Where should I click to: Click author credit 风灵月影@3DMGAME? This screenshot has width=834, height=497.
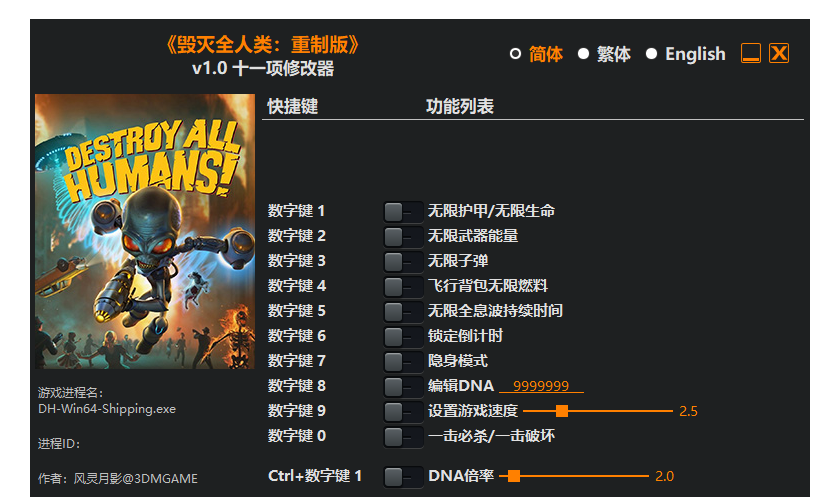[x=136, y=479]
